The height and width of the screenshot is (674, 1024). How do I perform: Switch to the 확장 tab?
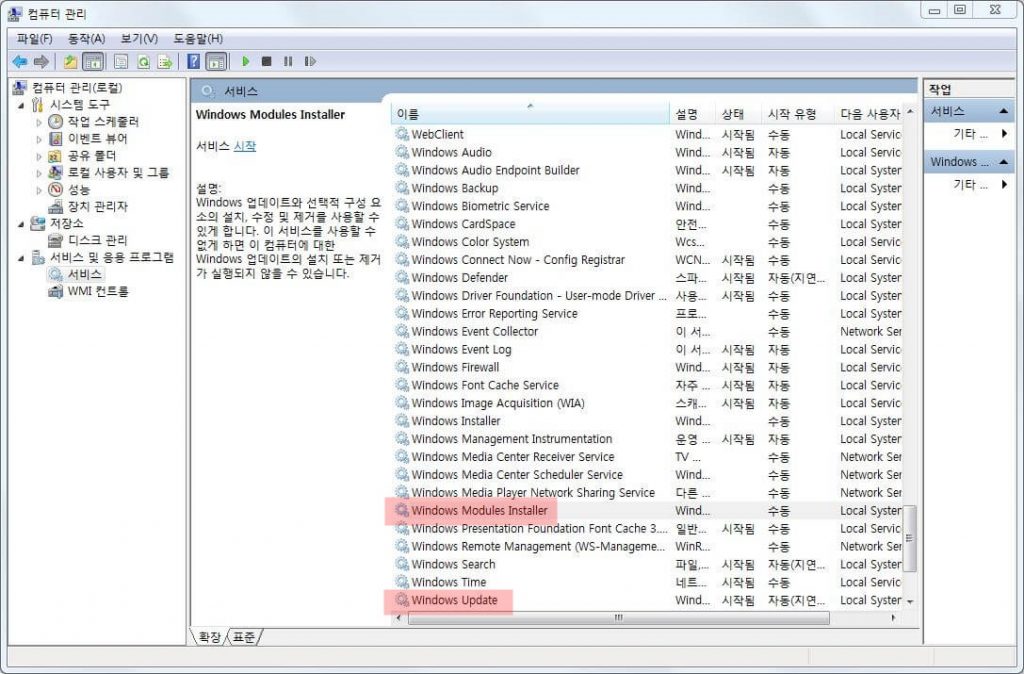(210, 637)
